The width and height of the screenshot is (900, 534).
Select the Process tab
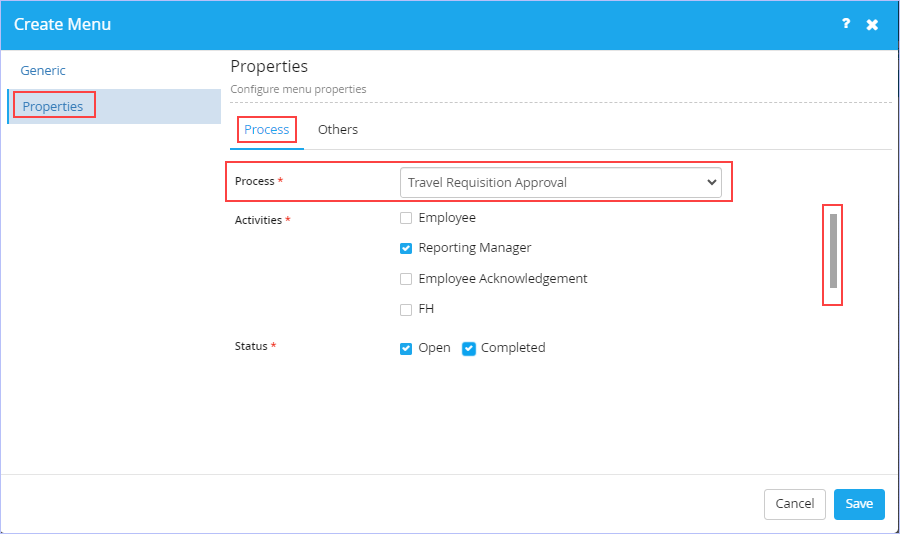click(x=266, y=130)
